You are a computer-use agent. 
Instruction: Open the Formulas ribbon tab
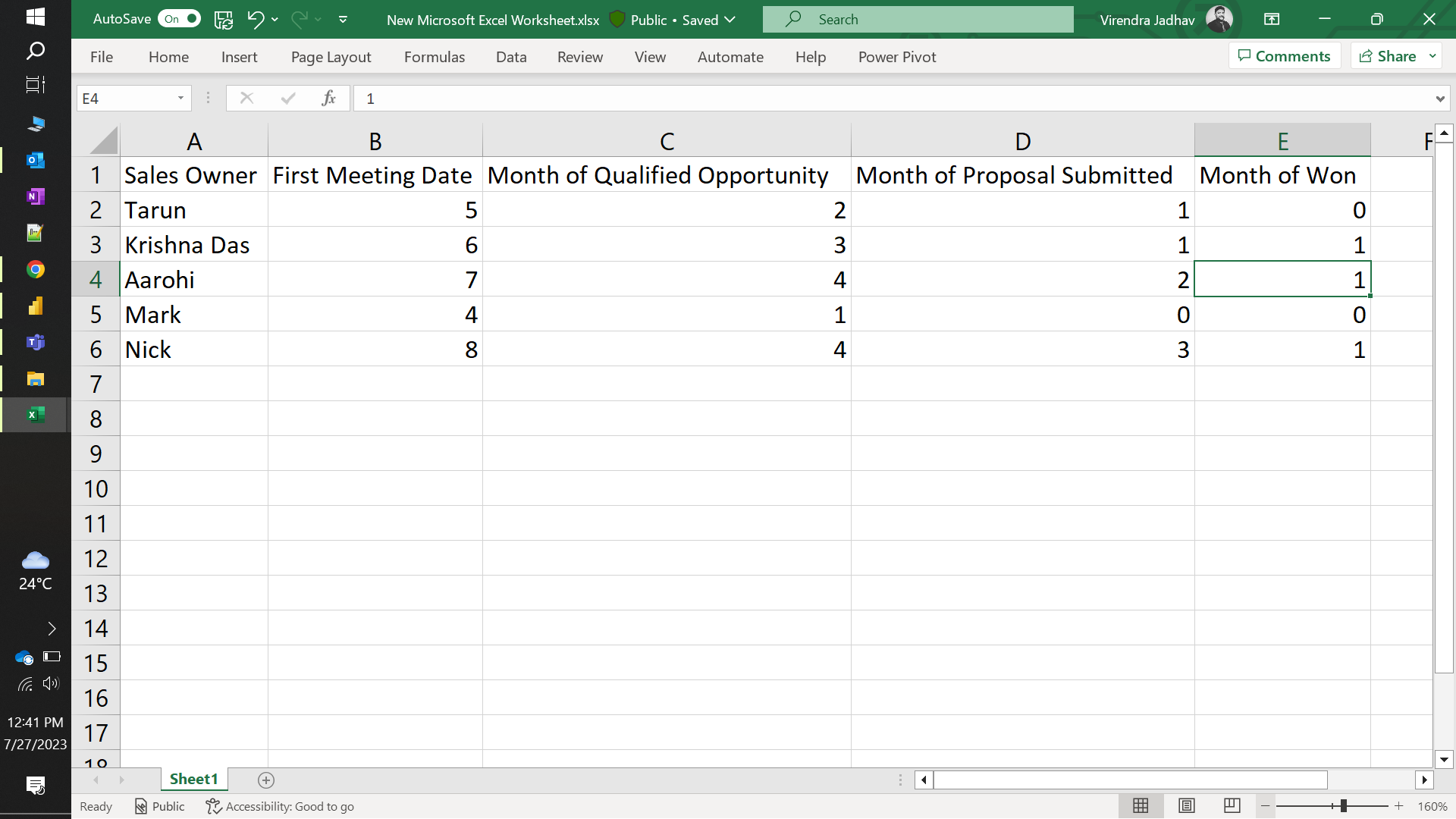[x=435, y=57]
